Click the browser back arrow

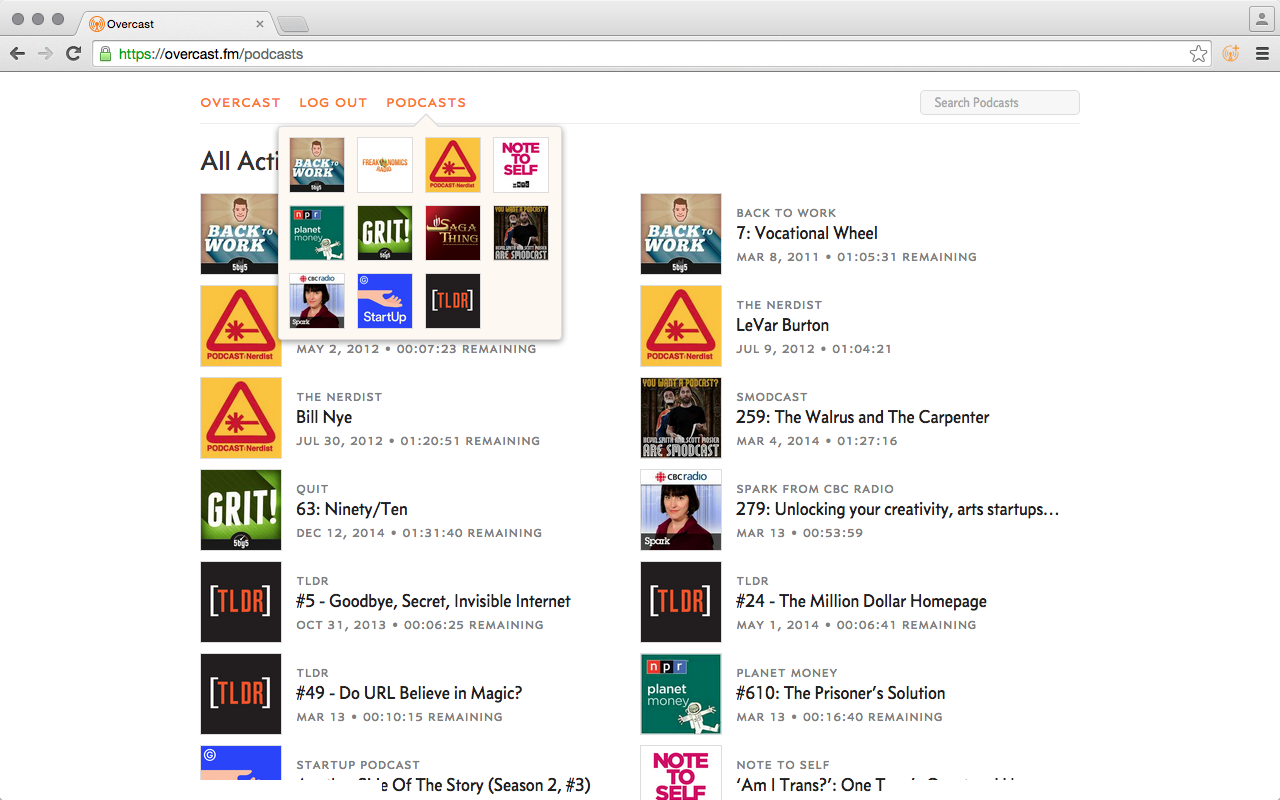[x=18, y=54]
